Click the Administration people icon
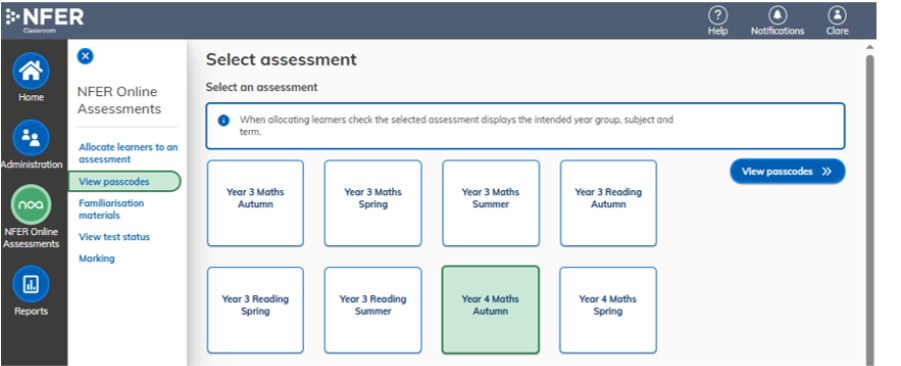 (x=31, y=138)
